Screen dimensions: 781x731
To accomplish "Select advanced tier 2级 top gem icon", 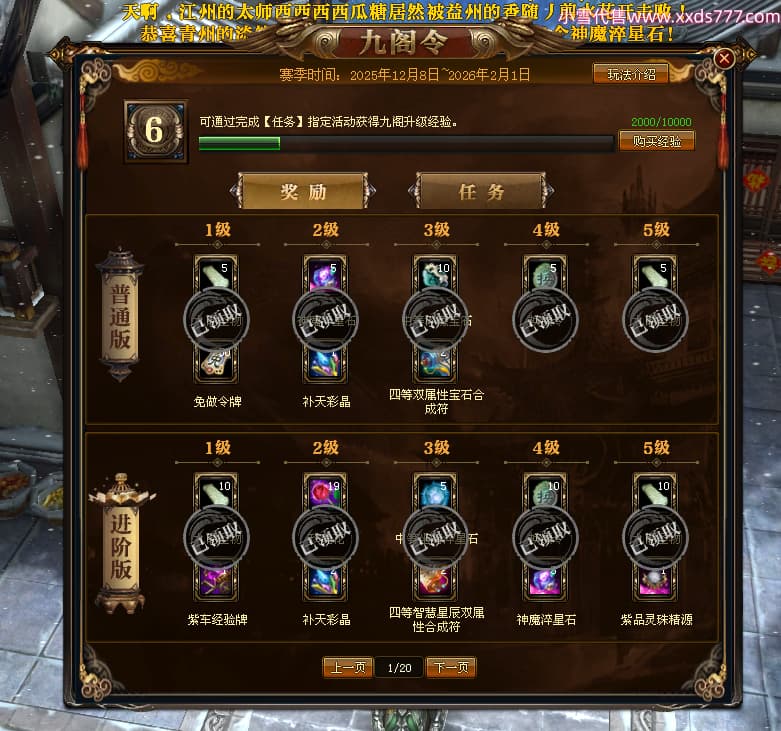I will coord(326,491).
